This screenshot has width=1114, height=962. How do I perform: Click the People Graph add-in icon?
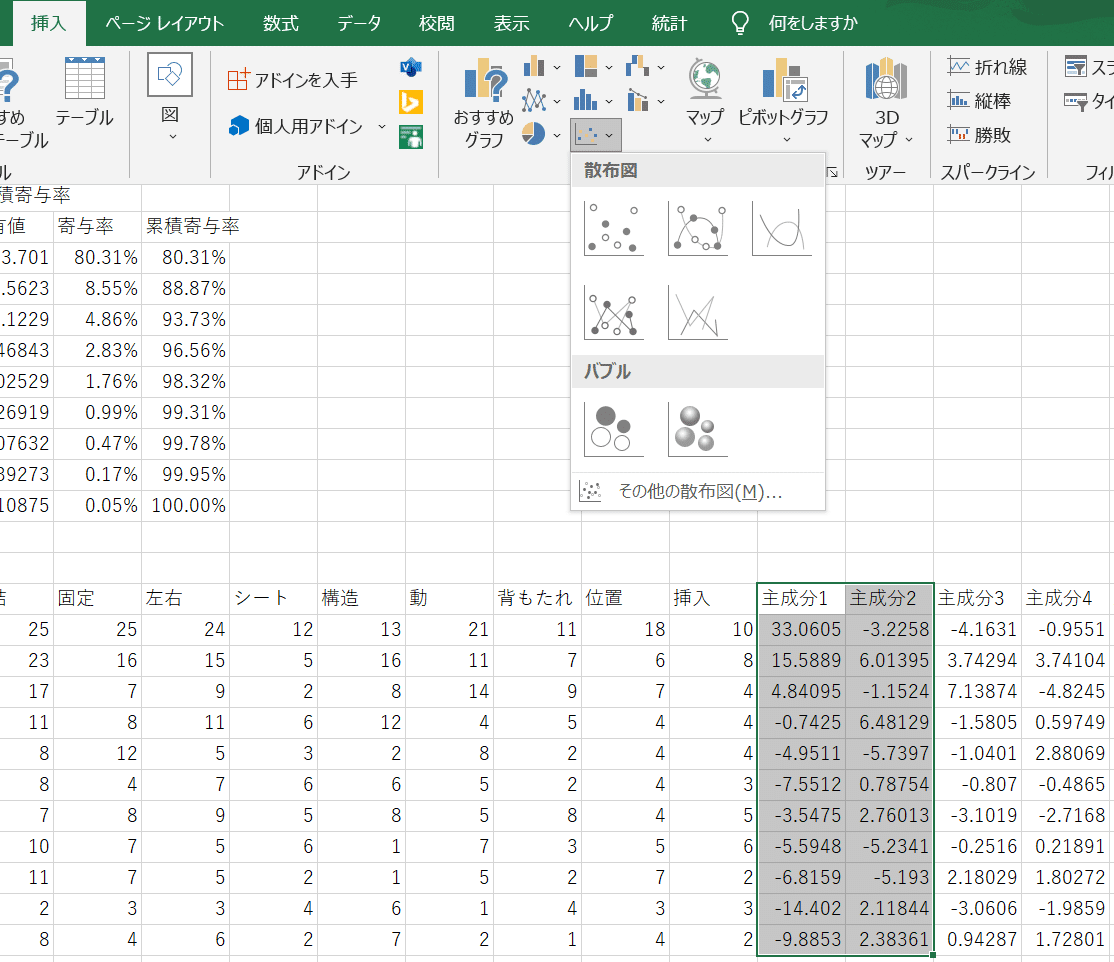click(x=411, y=136)
